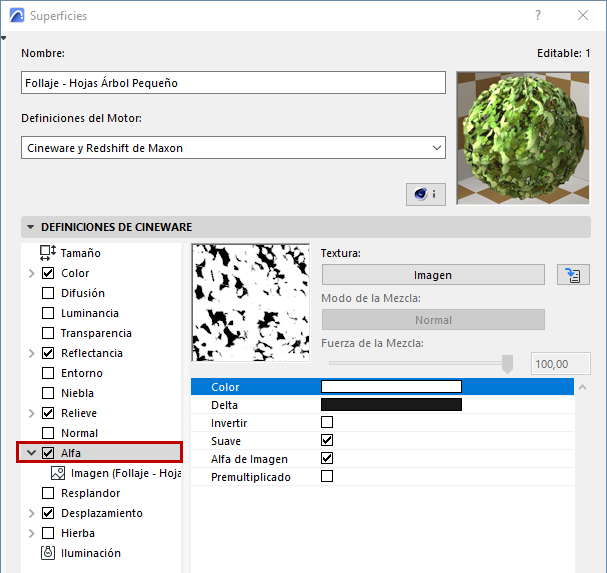Enable the Hierba channel checkbox

48,533
